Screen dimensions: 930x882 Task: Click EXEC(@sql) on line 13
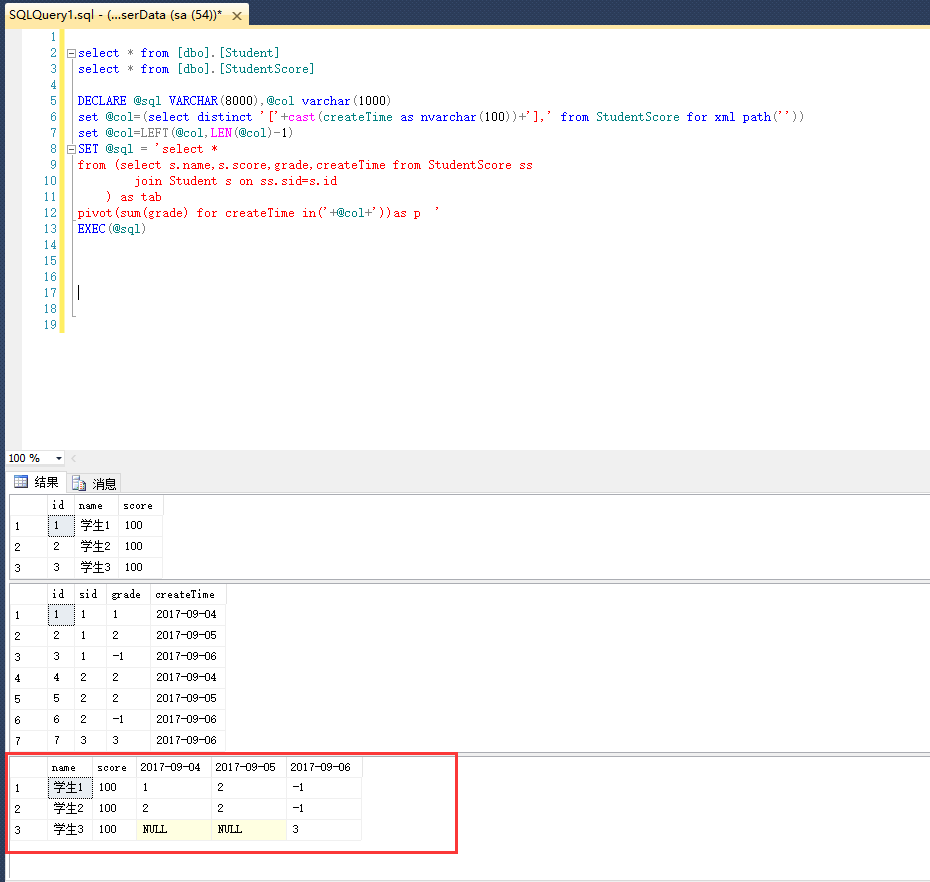click(112, 229)
